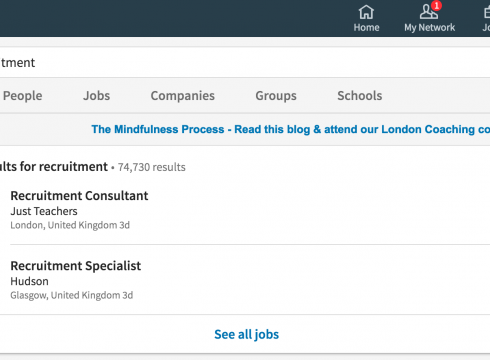Screen dimensions: 490x360
Task: Open the Schools search tab
Action: tap(360, 96)
